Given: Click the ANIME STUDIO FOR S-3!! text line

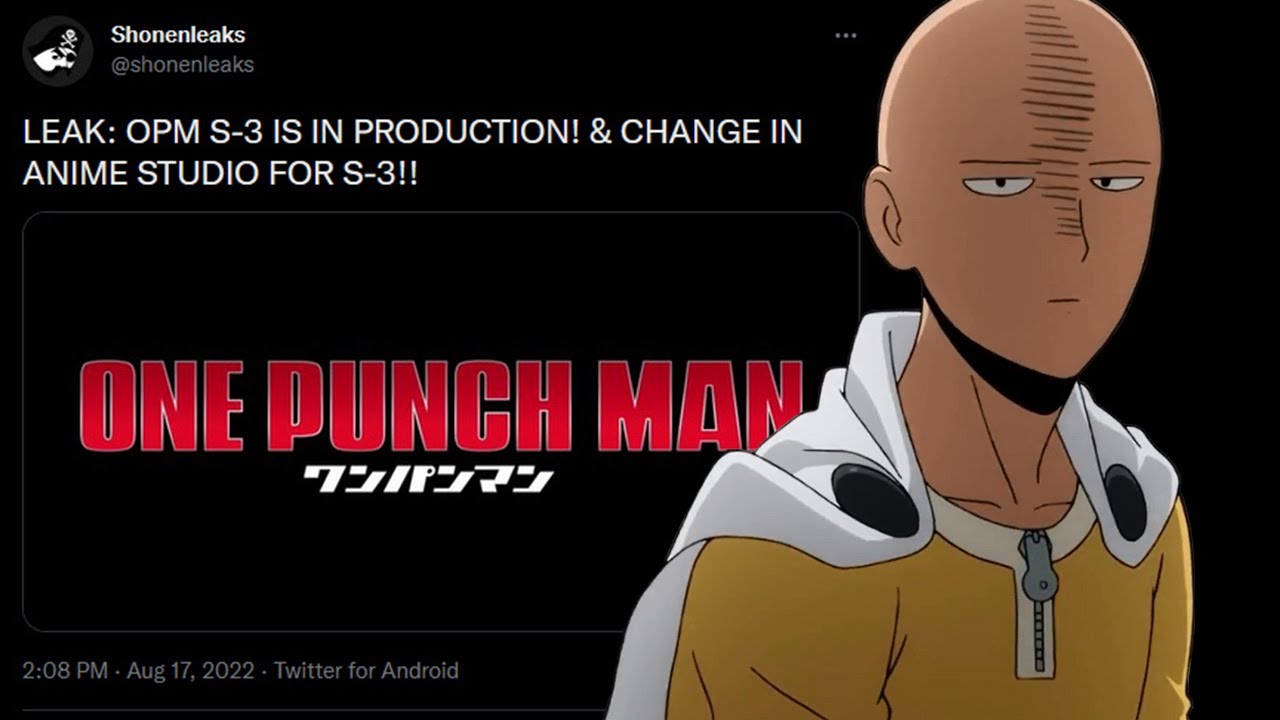Looking at the screenshot, I should [220, 172].
